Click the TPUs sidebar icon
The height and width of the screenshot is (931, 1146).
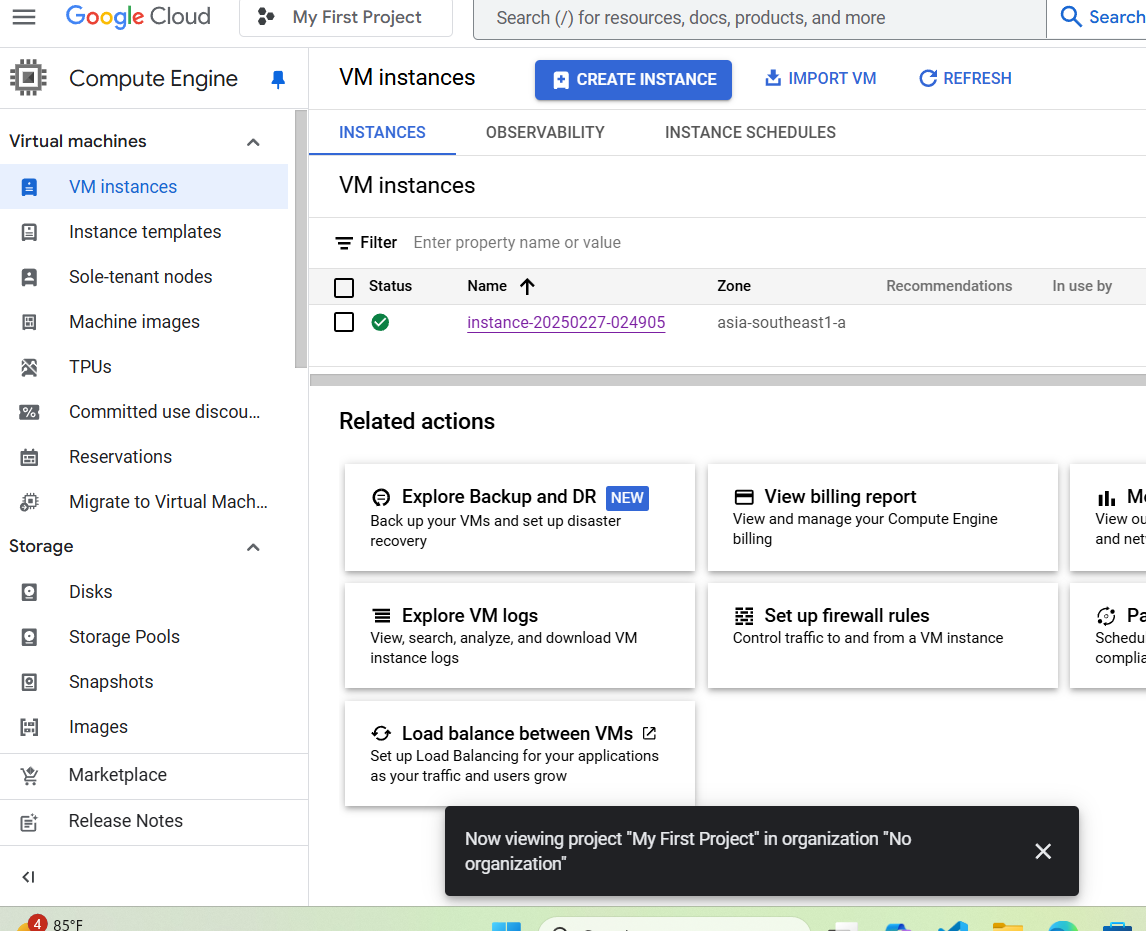29,368
